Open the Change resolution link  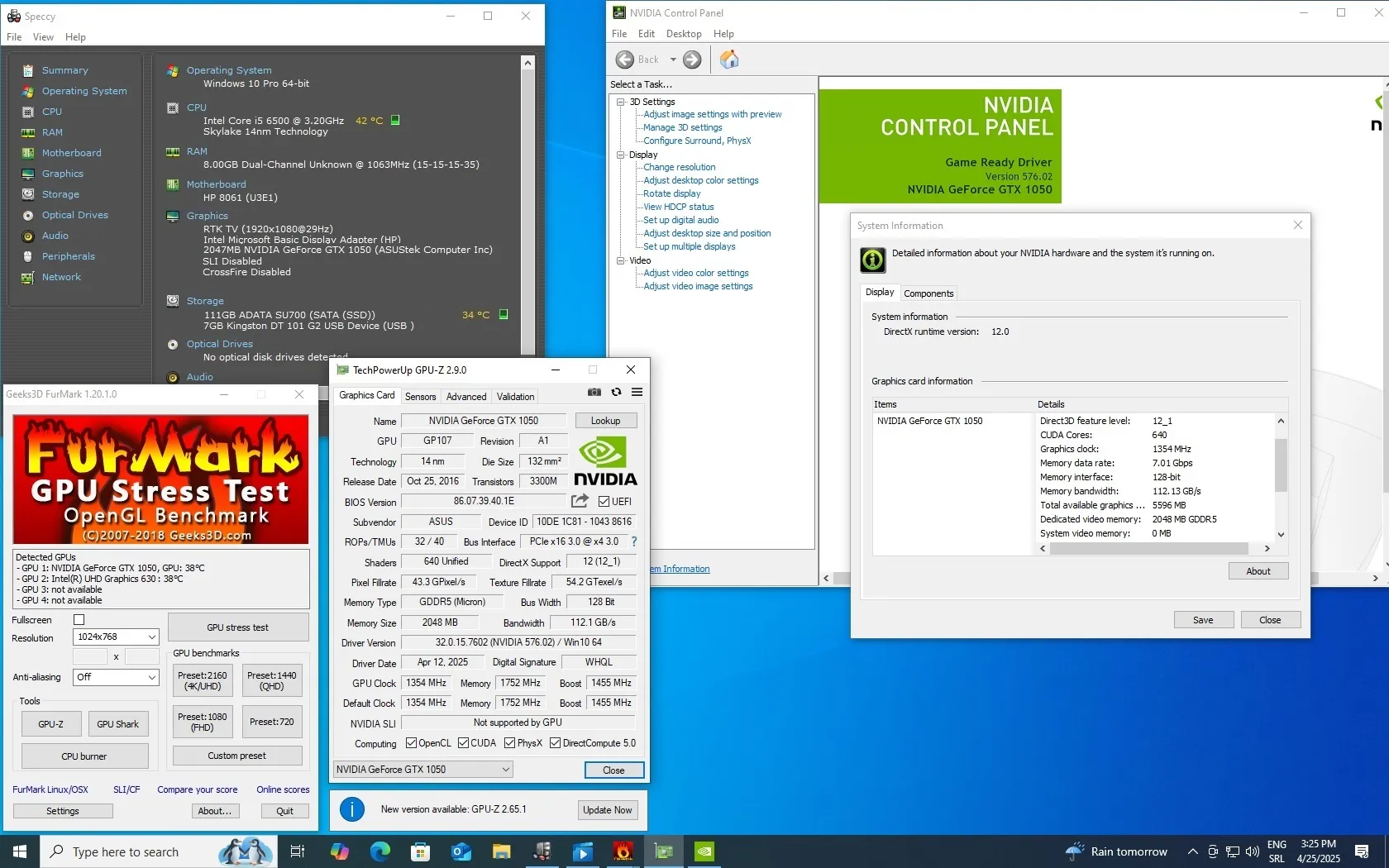[x=680, y=167]
